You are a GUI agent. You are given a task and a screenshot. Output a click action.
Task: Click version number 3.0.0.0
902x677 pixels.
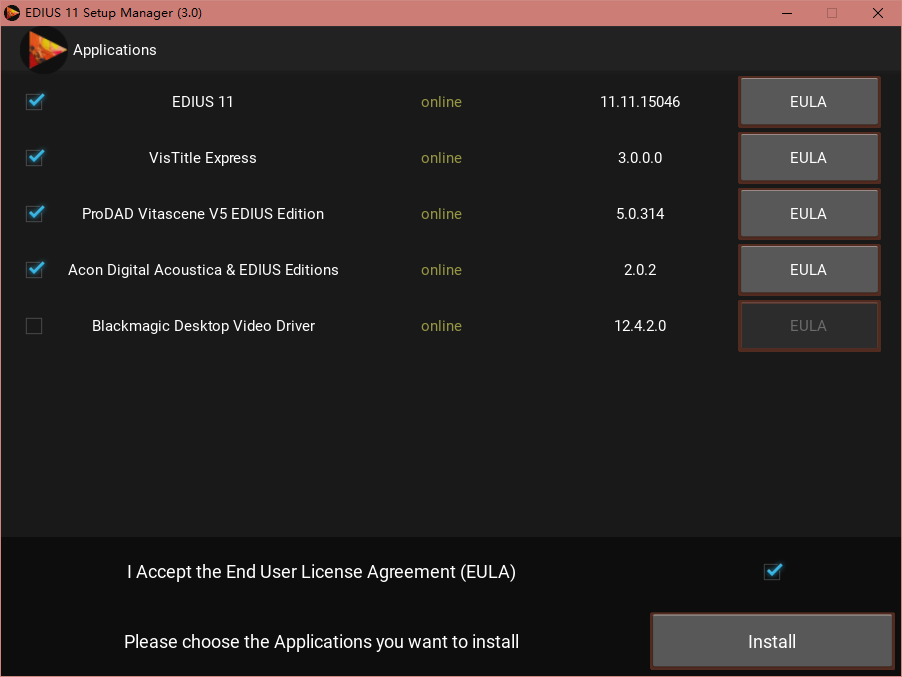pos(640,158)
